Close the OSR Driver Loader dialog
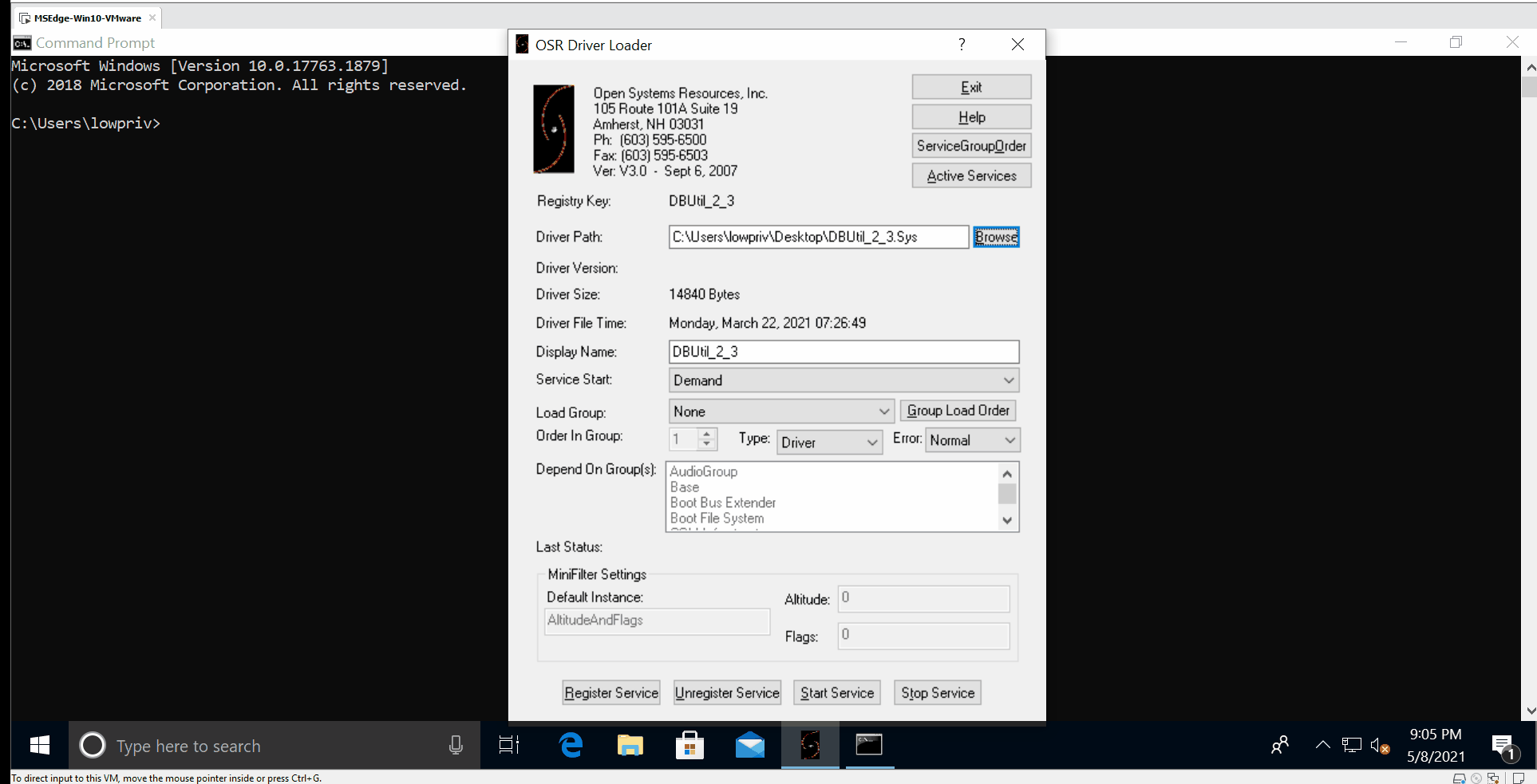Screen dimensions: 1537x784 tap(1017, 45)
